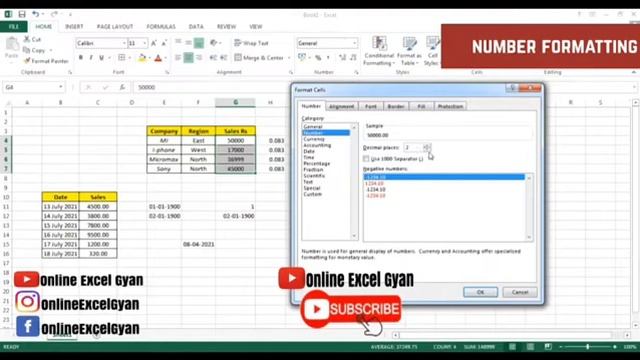
Task: Apply Percent Style format
Action: [x=318, y=58]
